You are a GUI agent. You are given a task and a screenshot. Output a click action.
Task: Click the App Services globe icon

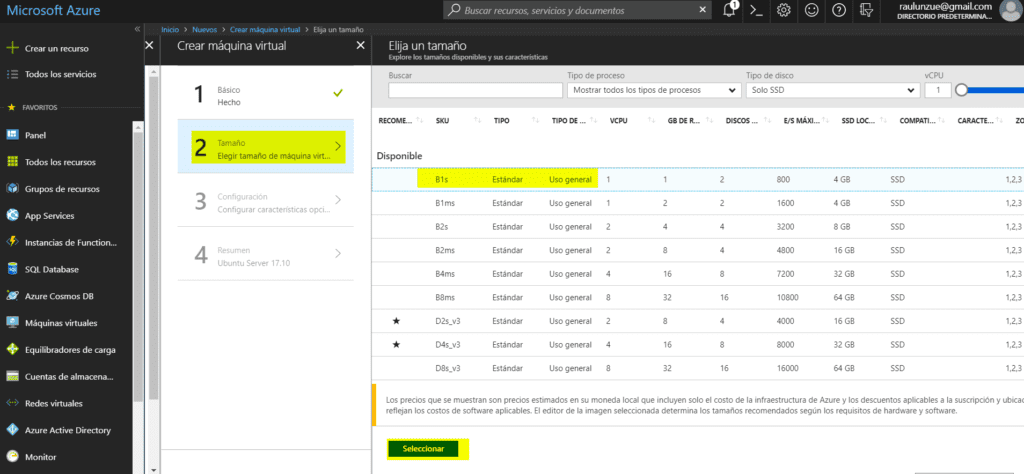(12, 215)
